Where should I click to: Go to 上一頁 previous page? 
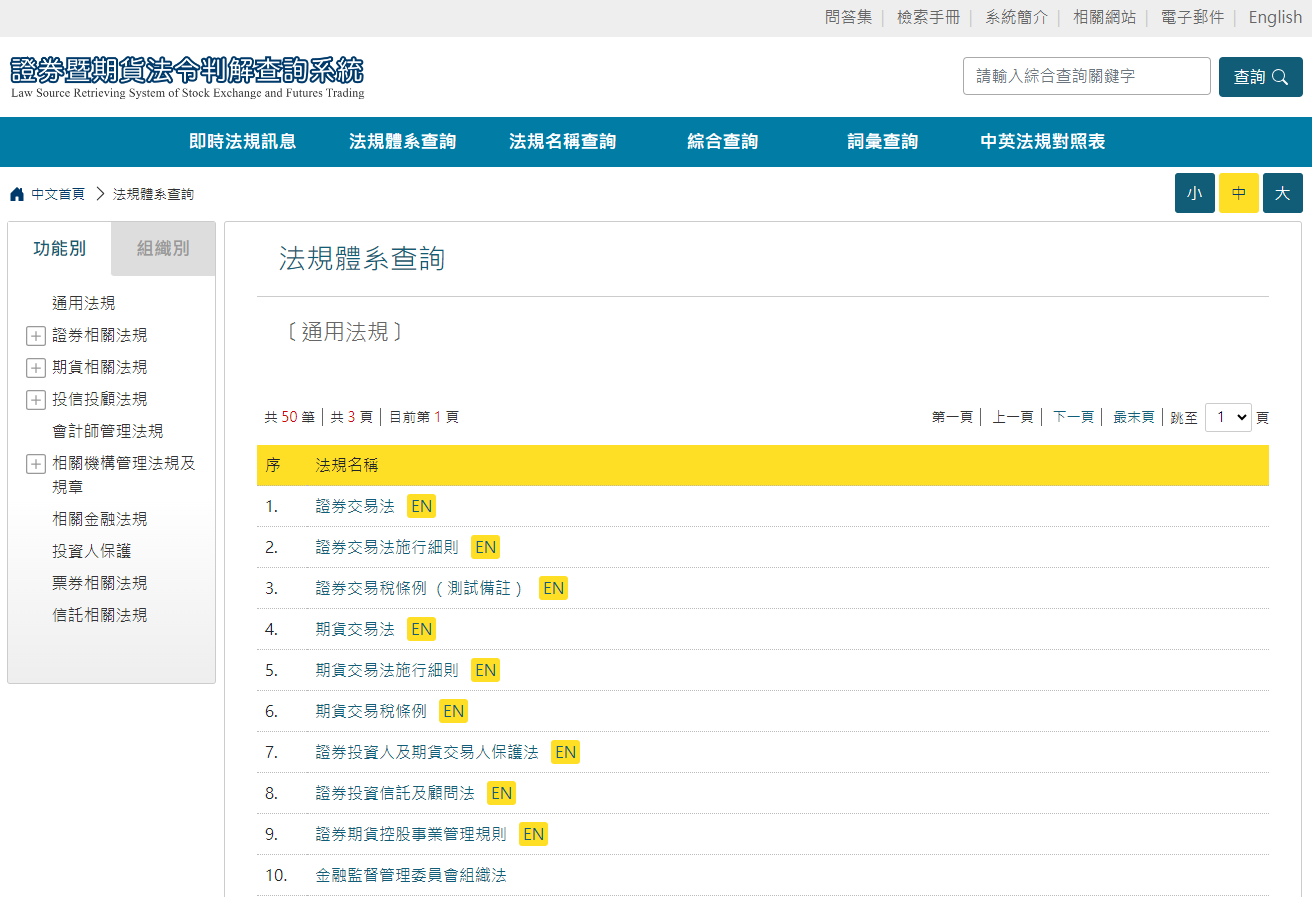pyautogui.click(x=1013, y=417)
